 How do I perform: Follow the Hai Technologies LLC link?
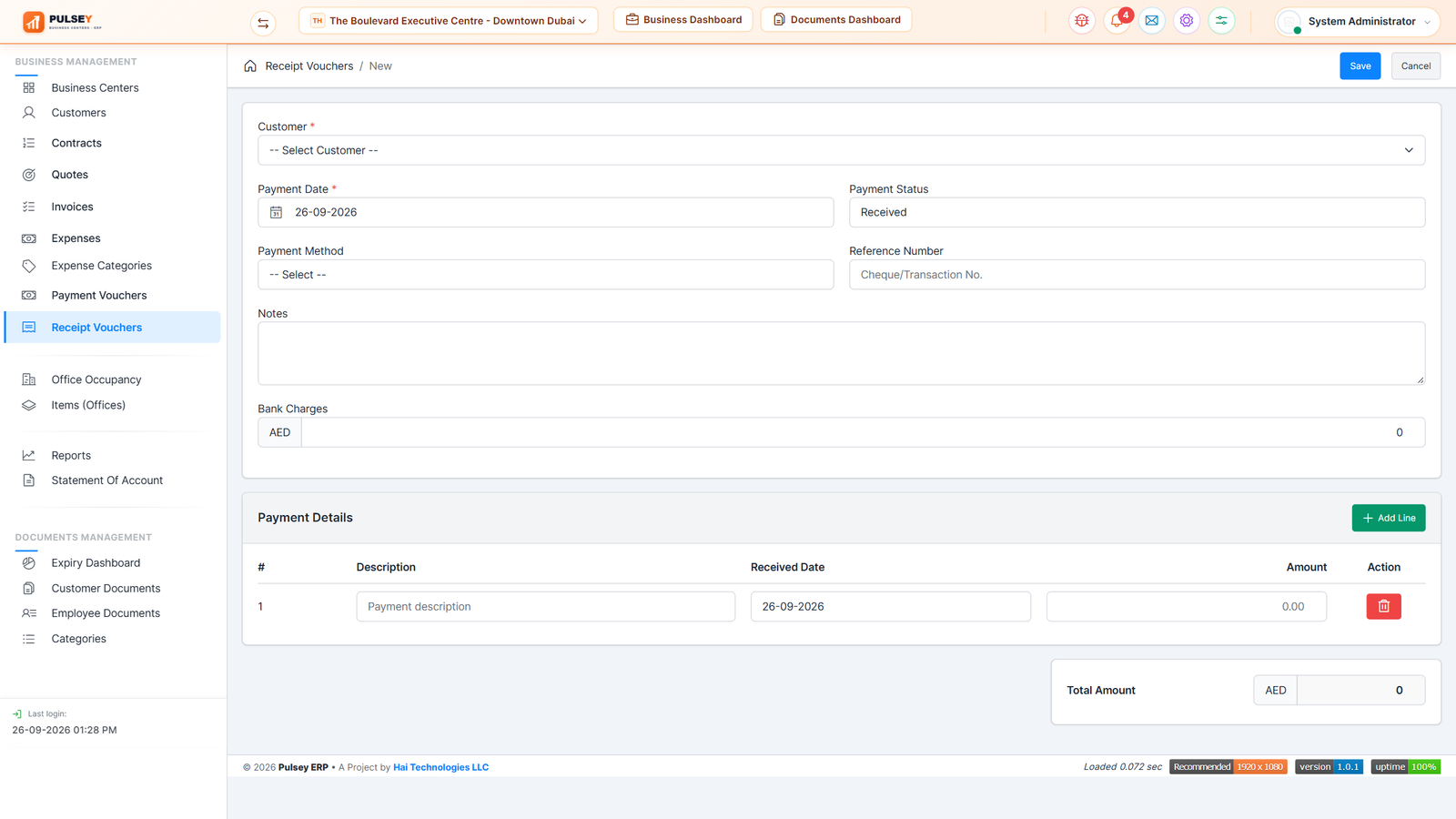click(440, 767)
